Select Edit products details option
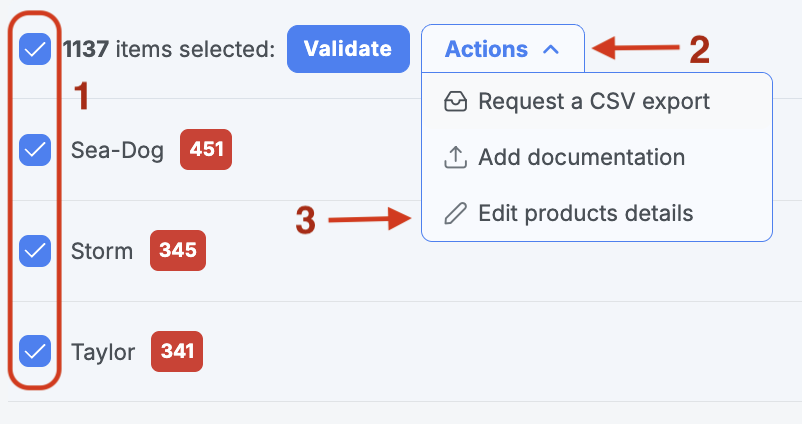This screenshot has width=802, height=424. tap(597, 213)
